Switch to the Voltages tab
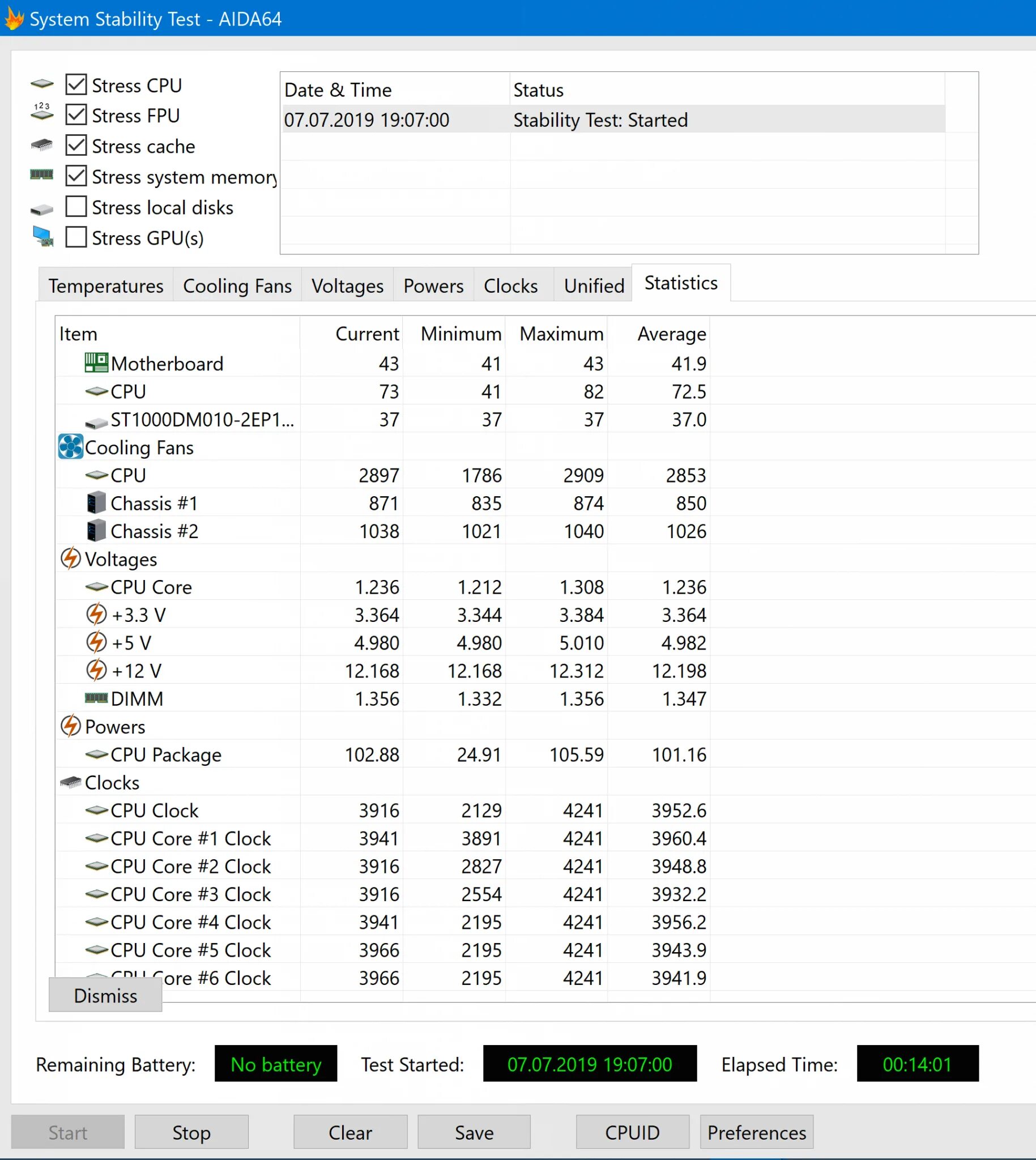1036x1160 pixels. pyautogui.click(x=347, y=285)
